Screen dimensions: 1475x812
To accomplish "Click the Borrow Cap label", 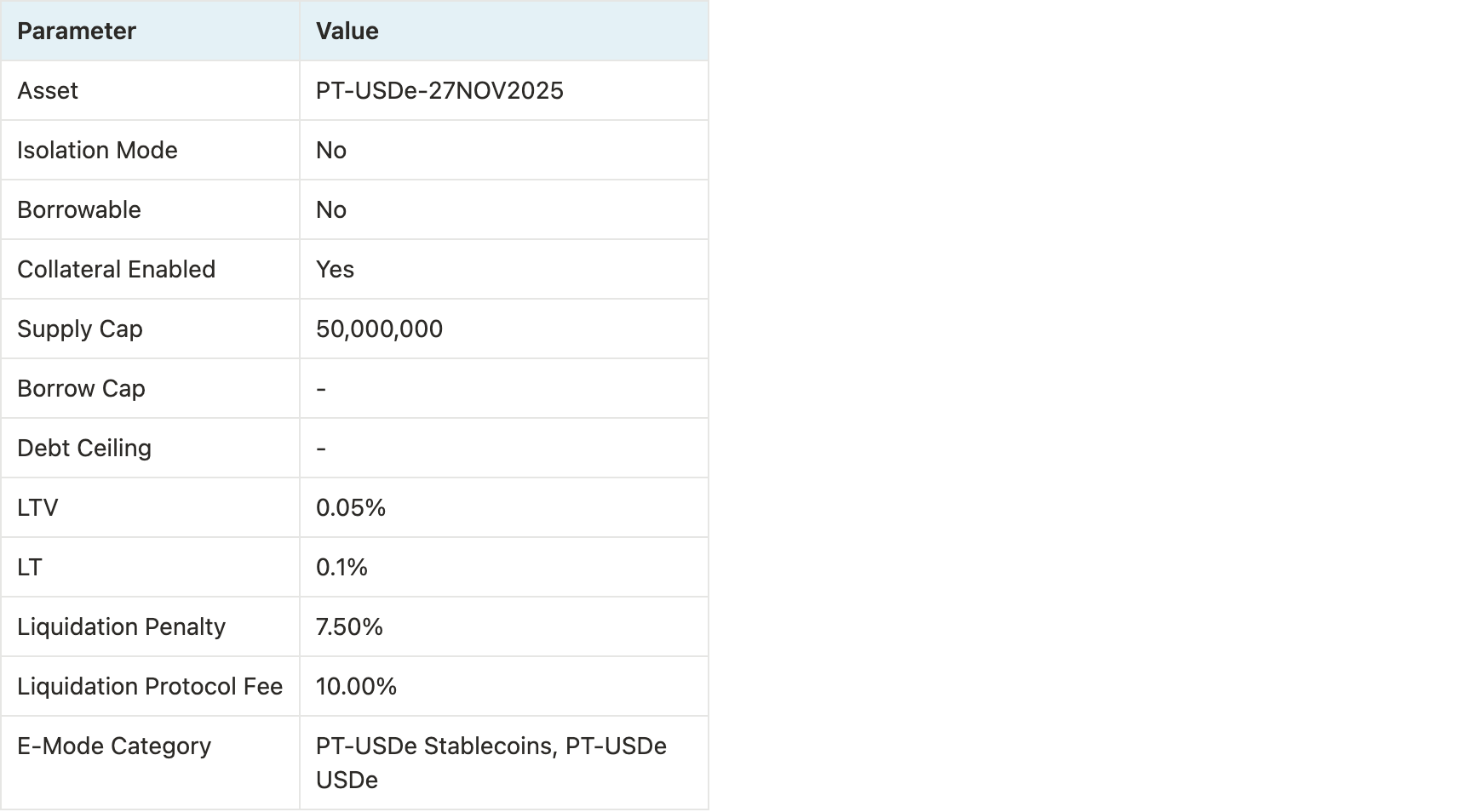I will [81, 389].
